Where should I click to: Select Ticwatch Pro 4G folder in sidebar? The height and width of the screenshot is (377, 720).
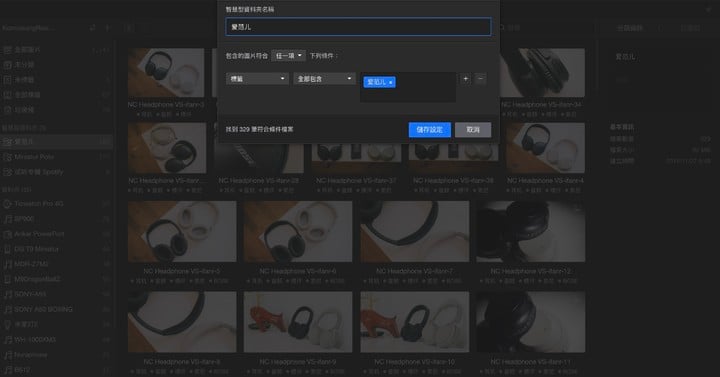[x=56, y=203]
